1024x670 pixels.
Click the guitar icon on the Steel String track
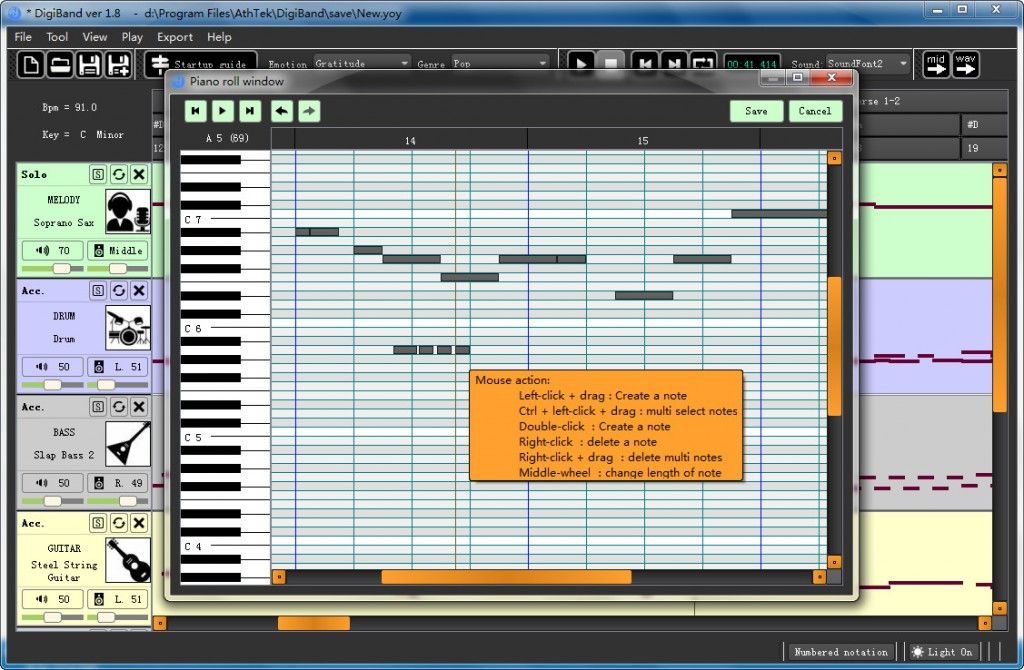(x=128, y=558)
